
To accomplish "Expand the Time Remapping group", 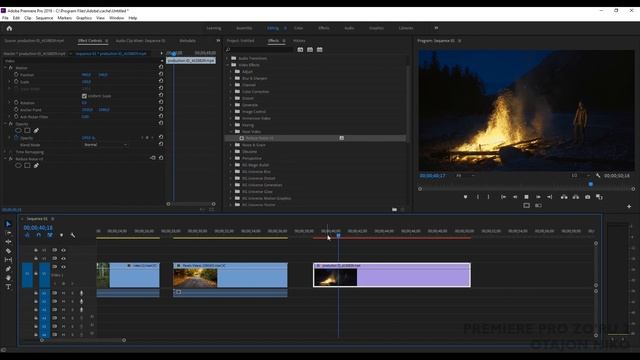I will (x=6, y=152).
